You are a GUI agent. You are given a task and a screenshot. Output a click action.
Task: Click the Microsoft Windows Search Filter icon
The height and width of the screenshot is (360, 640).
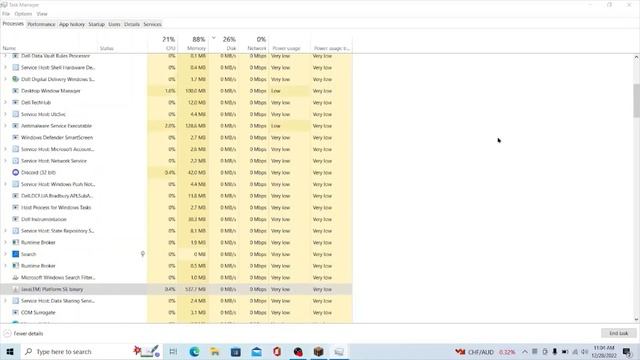tap(16, 278)
